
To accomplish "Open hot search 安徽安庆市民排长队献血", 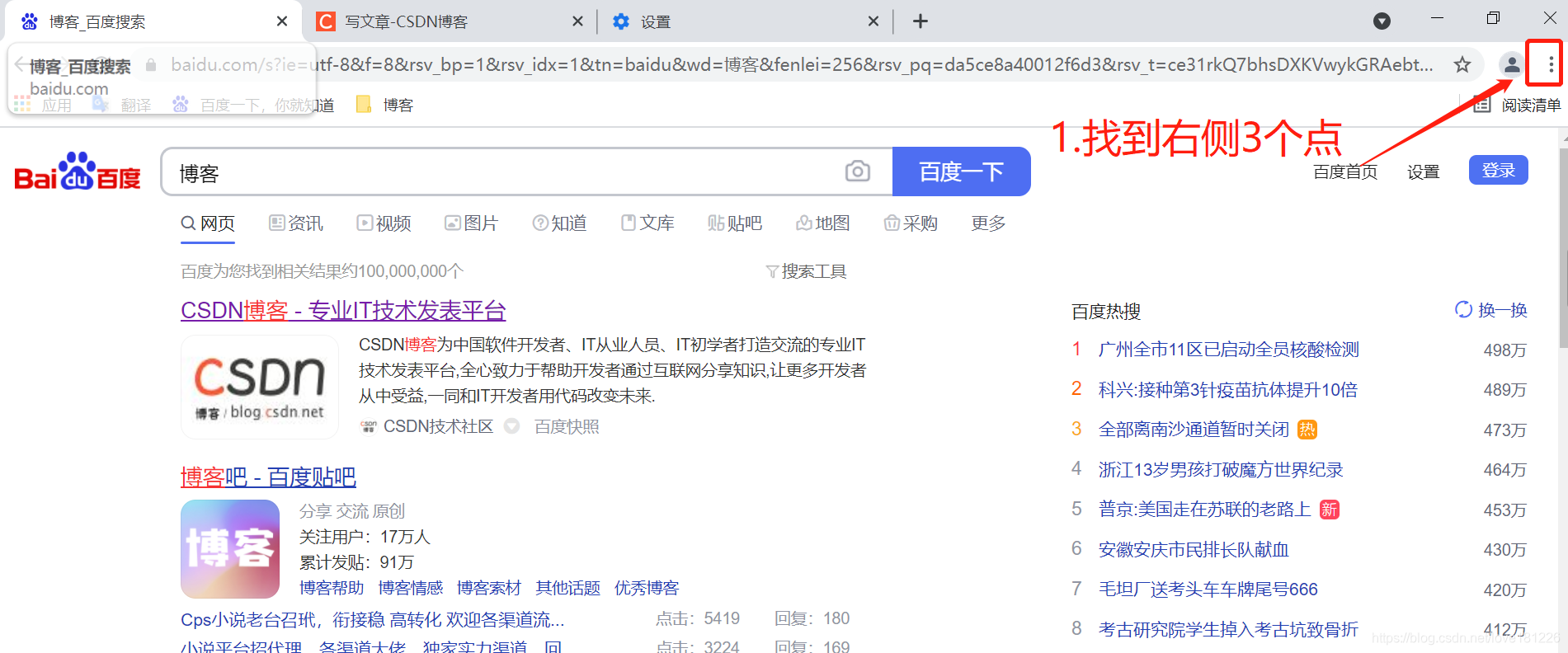I will click(x=1194, y=549).
